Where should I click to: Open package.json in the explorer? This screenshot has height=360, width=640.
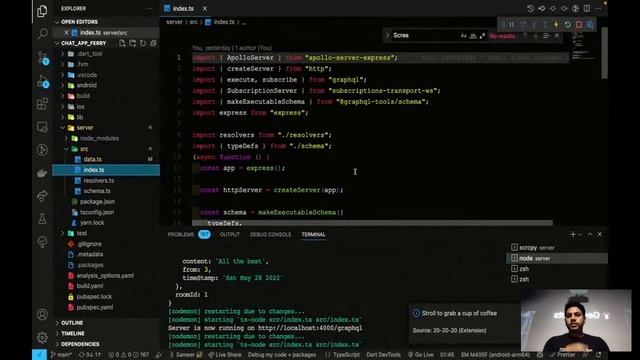coord(97,202)
